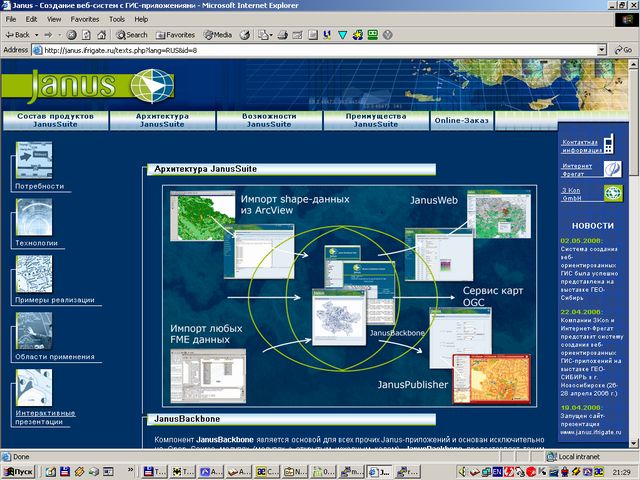Open the Интернет Фрегат link
This screenshot has width=640, height=480.
(577, 170)
